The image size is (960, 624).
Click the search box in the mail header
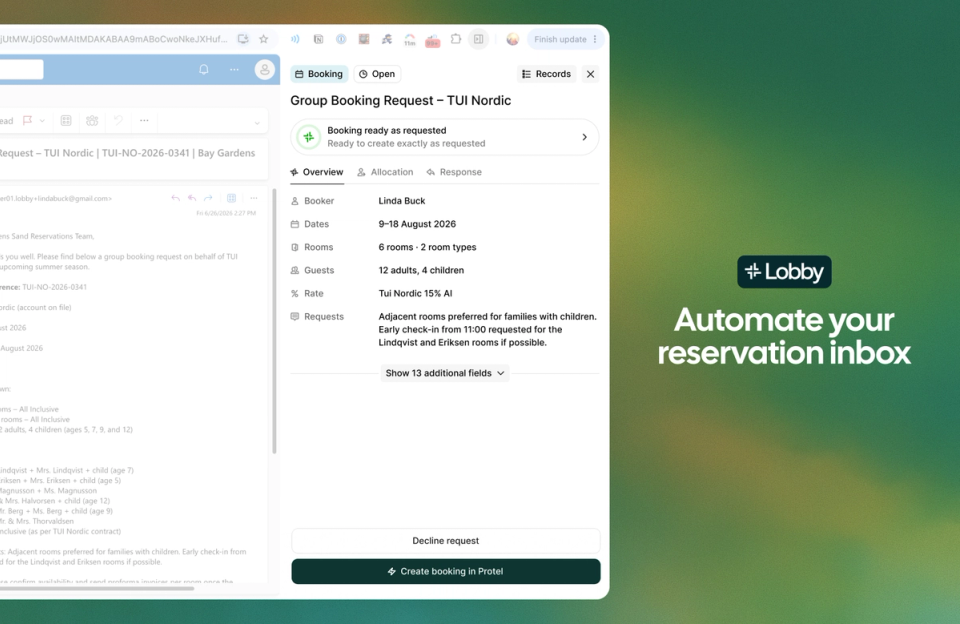pyautogui.click(x=21, y=69)
